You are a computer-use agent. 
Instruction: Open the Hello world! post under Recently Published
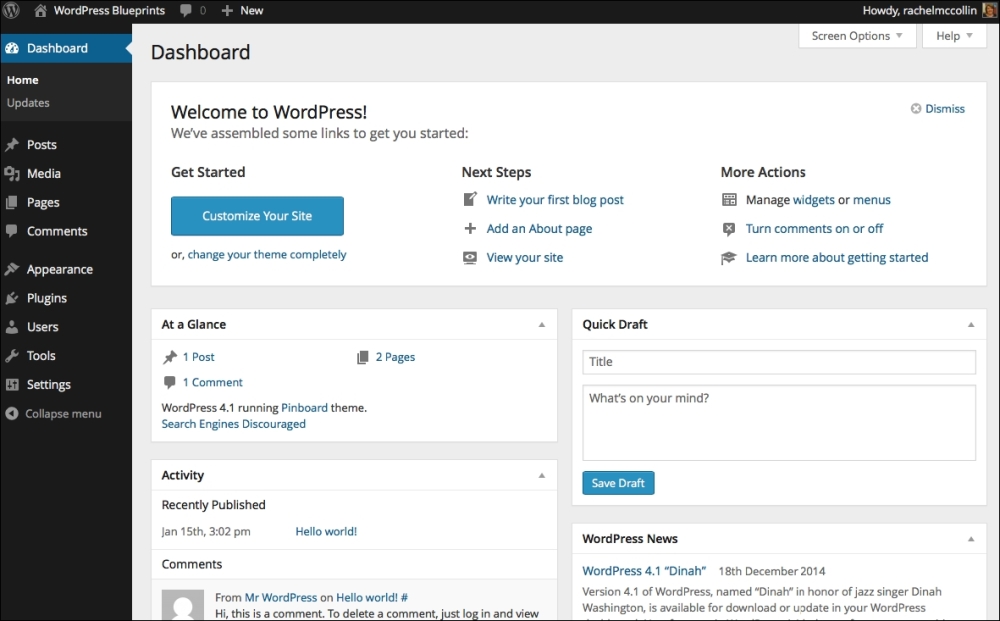point(326,531)
